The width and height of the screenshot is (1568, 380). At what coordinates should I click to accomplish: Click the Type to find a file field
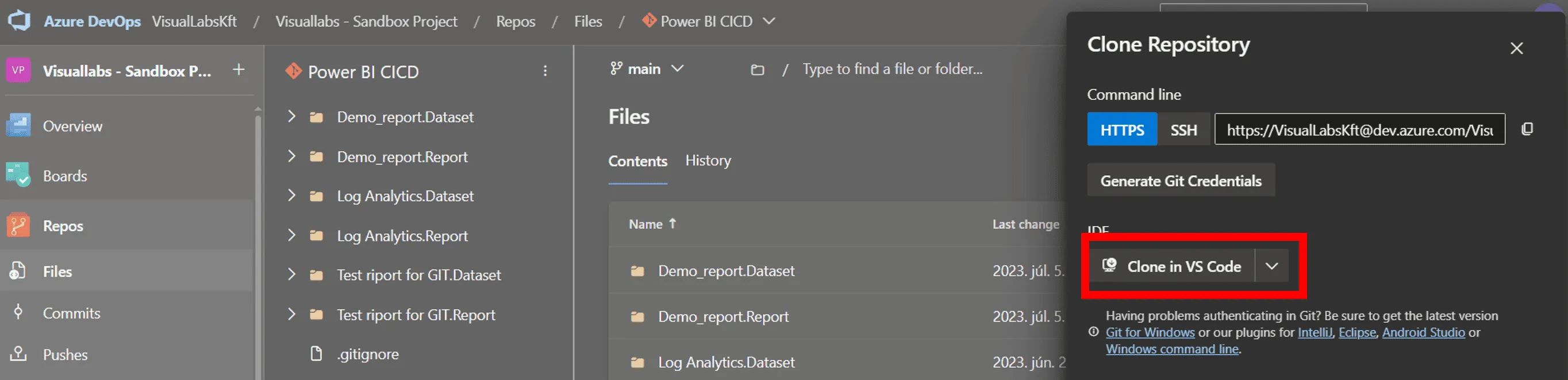893,70
